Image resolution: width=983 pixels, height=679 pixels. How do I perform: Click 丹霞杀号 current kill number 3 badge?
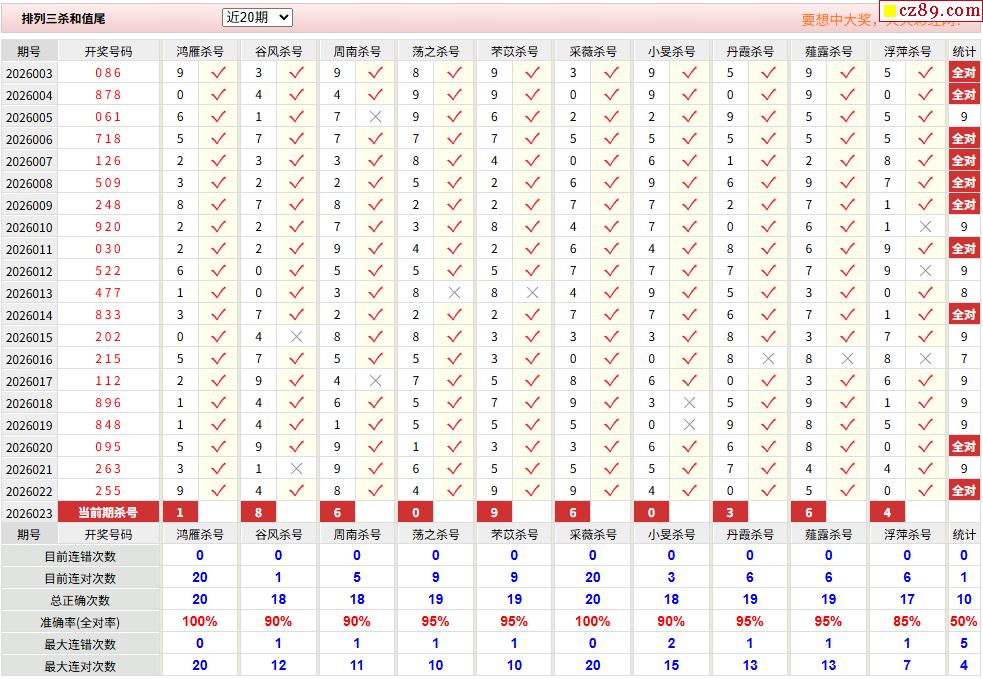point(730,512)
